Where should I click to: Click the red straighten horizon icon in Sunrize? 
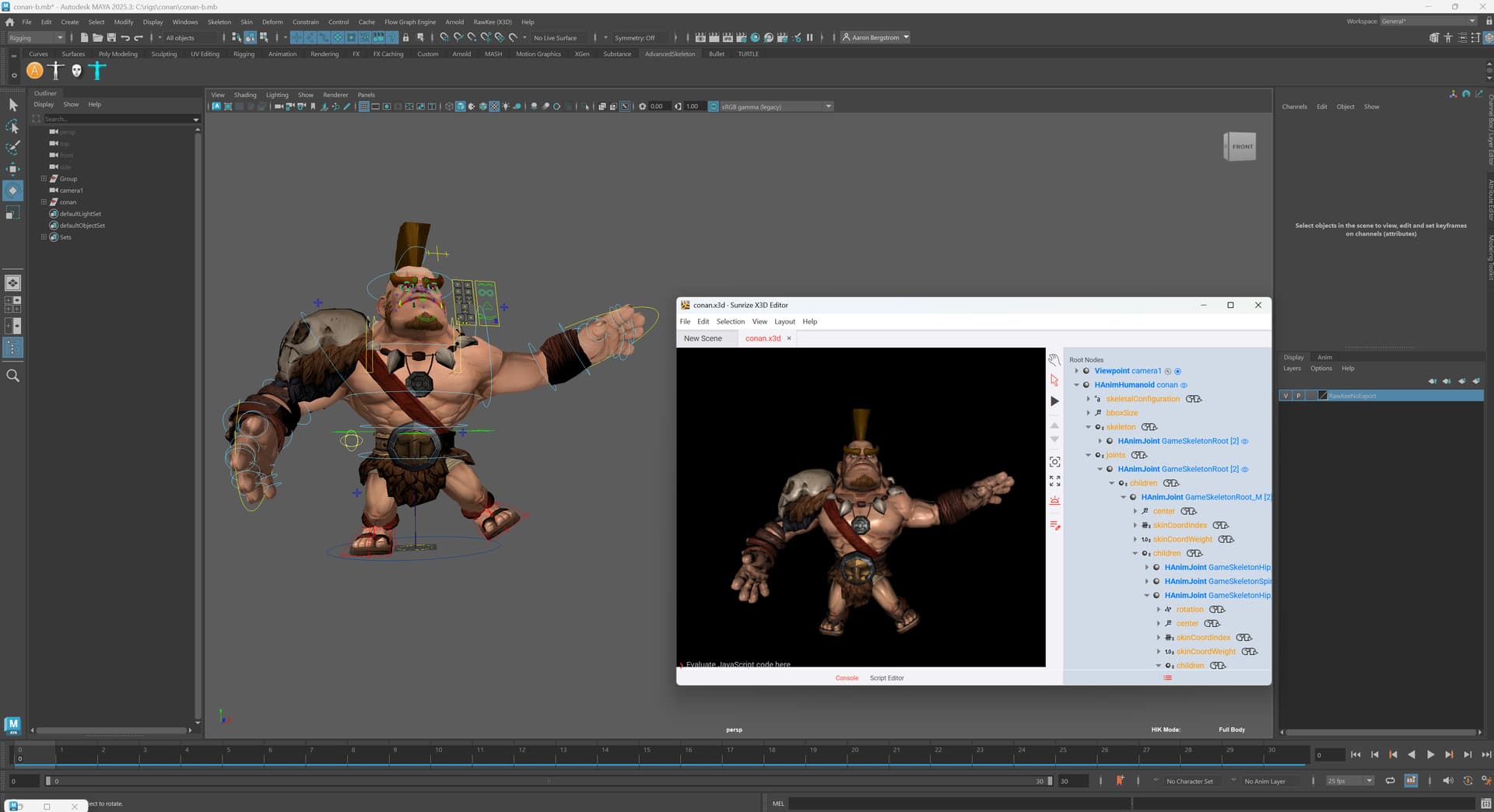pyautogui.click(x=1054, y=501)
